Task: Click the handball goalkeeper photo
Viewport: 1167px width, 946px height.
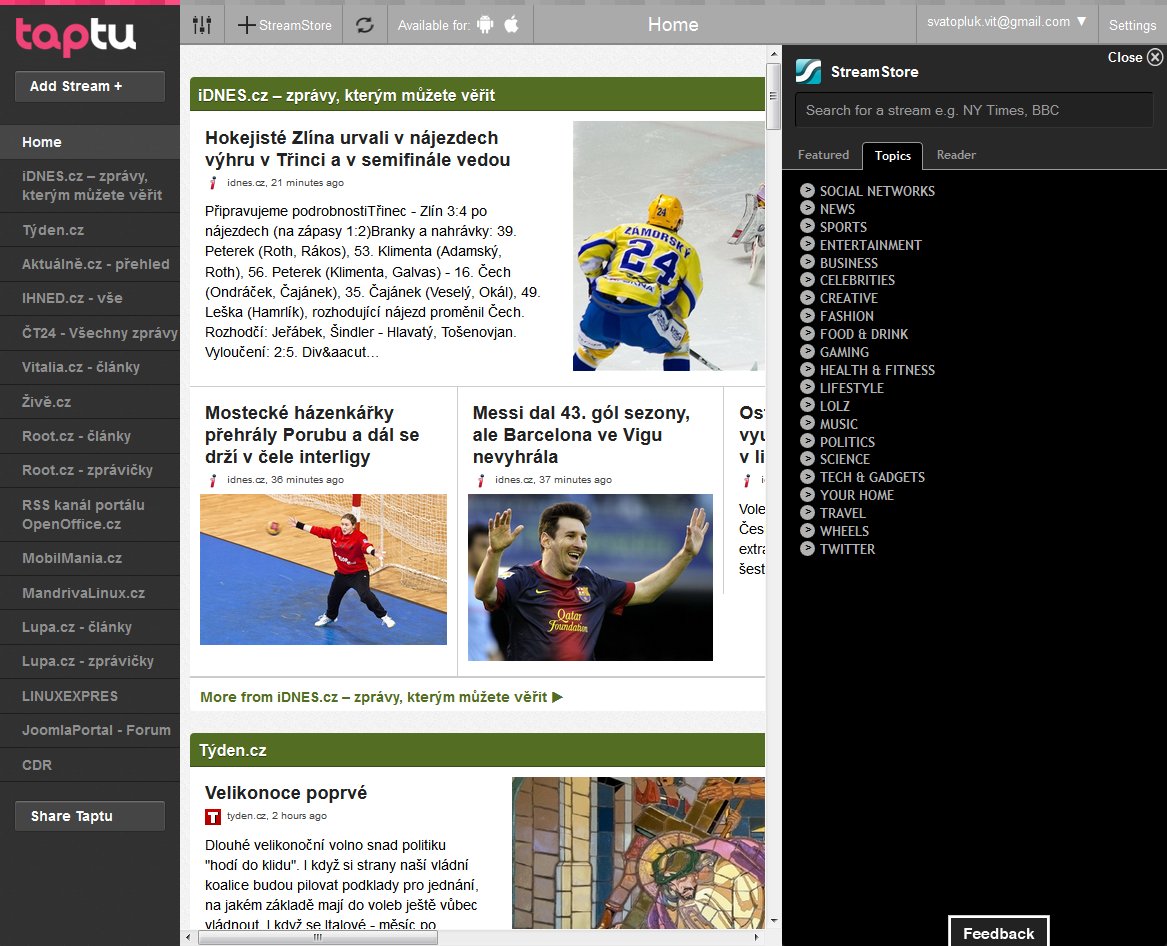Action: click(323, 569)
